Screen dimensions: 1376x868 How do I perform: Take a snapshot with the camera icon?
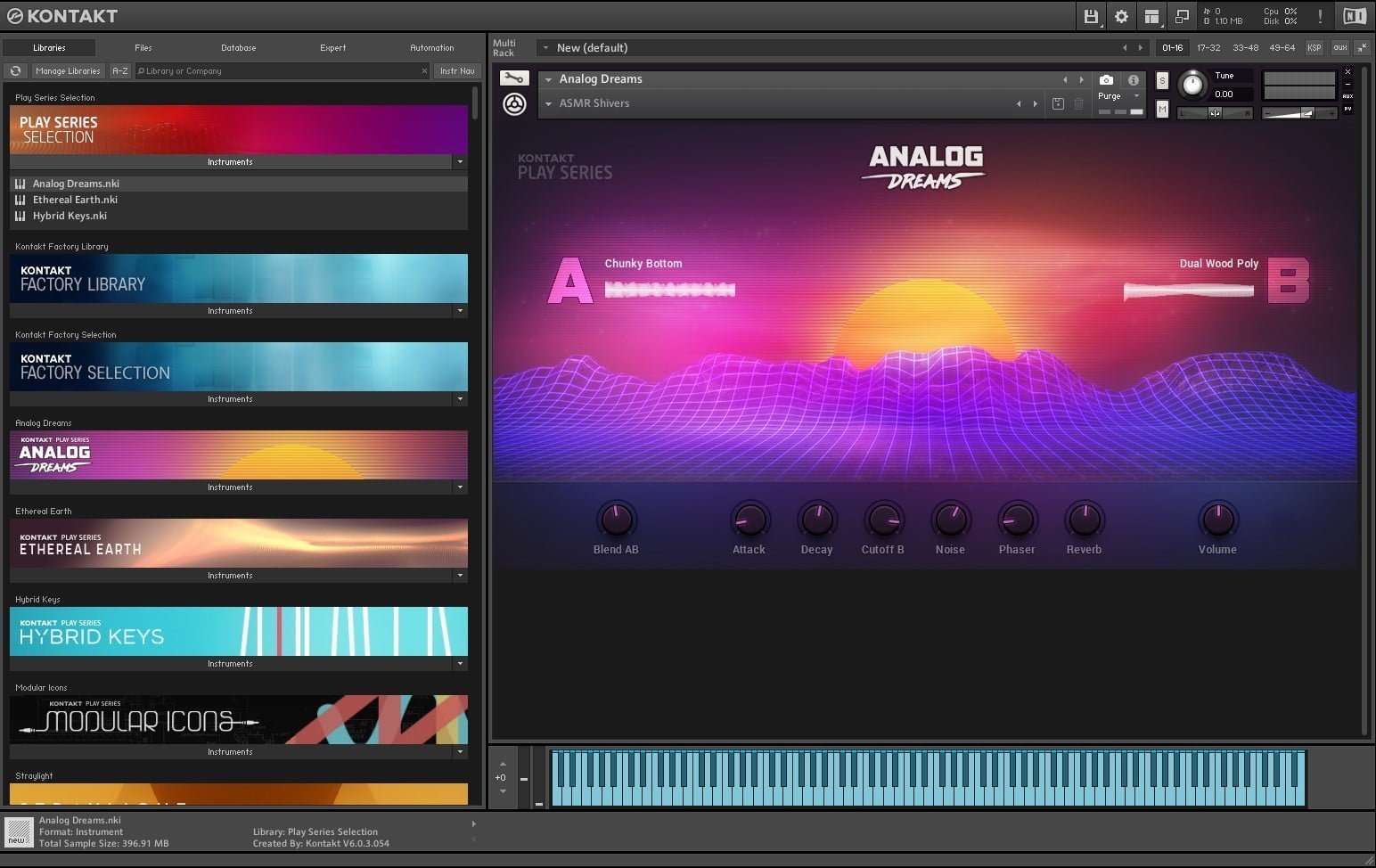point(1105,79)
